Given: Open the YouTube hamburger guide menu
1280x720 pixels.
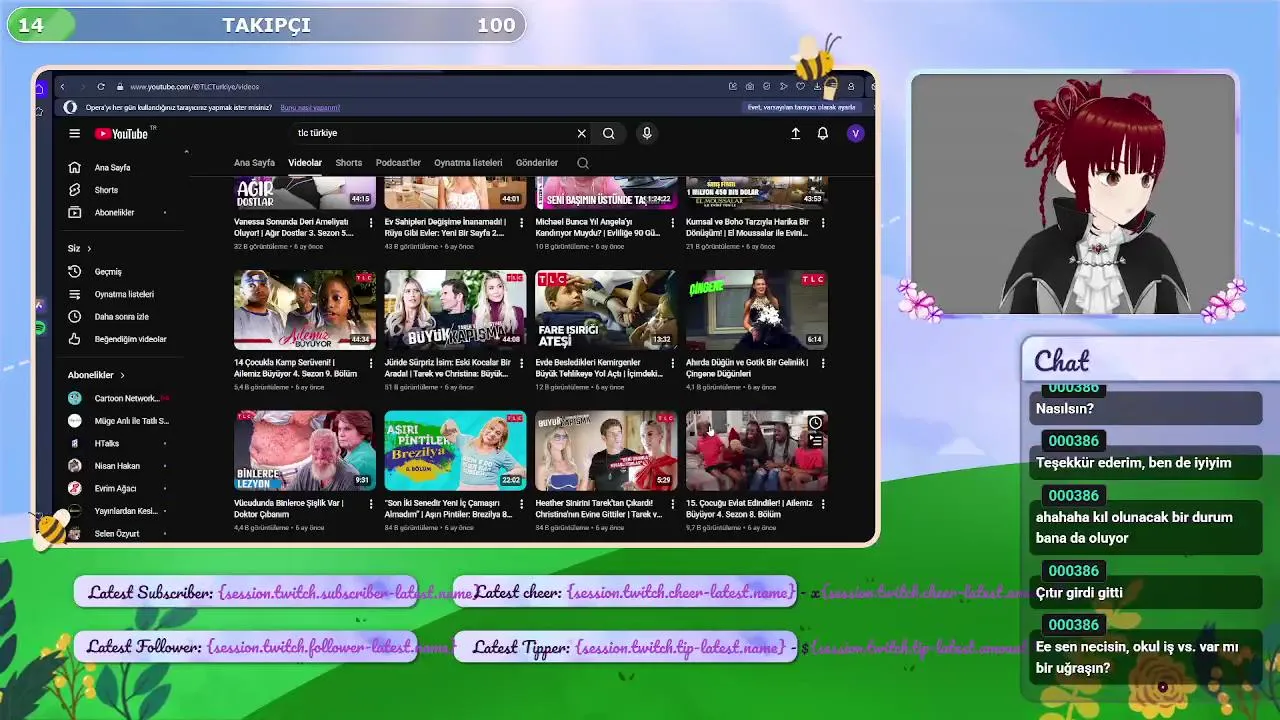Looking at the screenshot, I should point(74,133).
